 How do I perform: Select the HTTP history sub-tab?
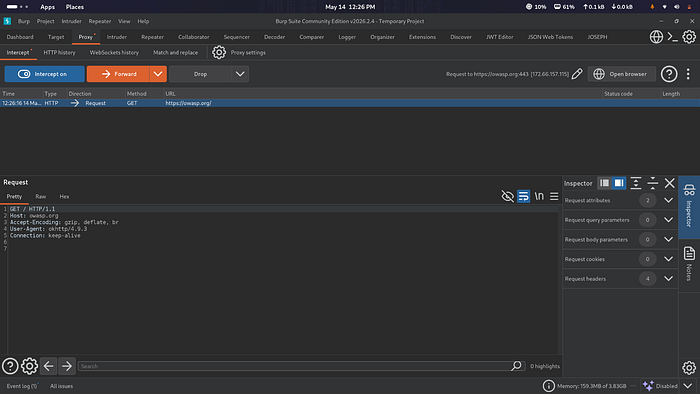coord(59,53)
